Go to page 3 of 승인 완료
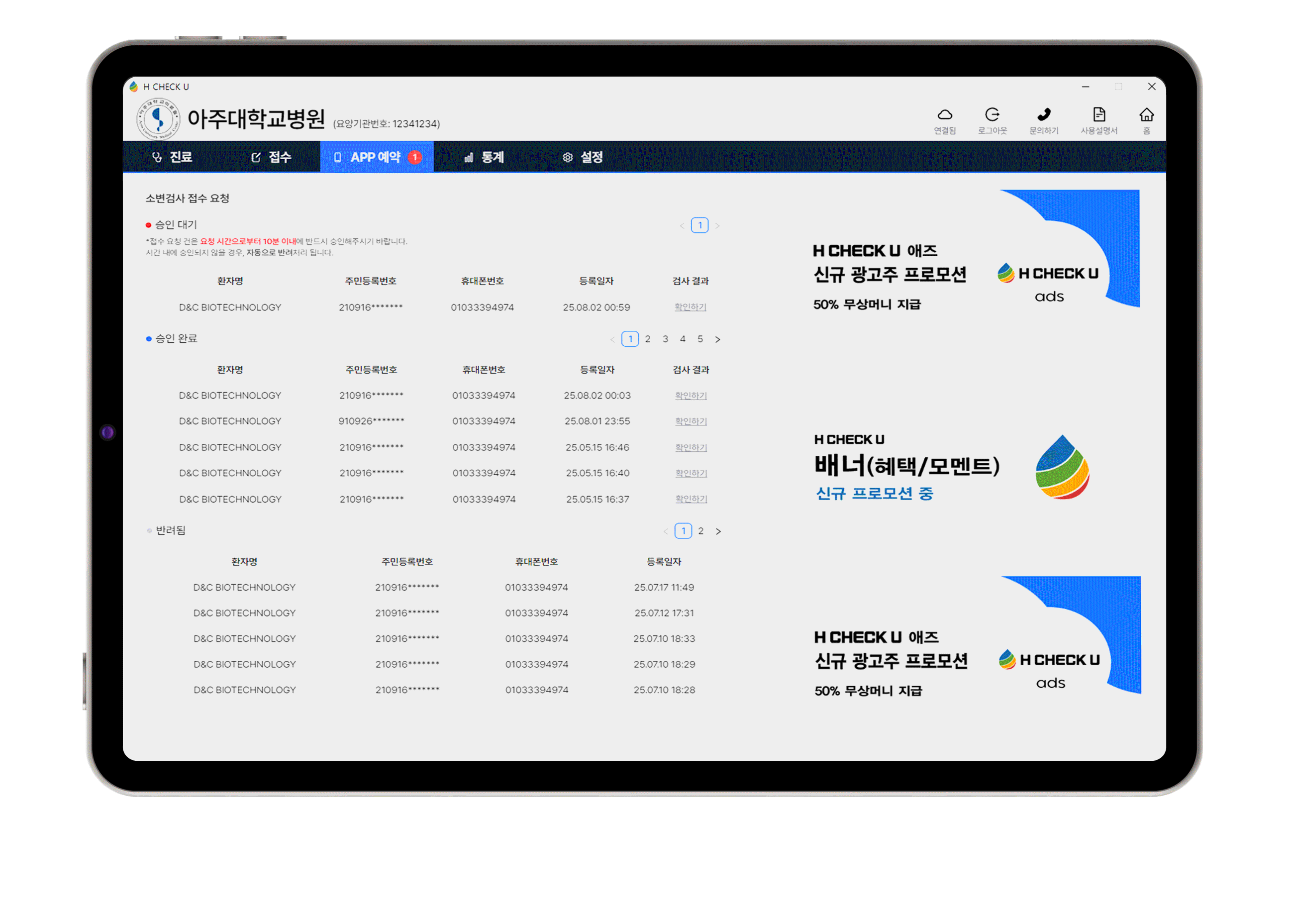 (665, 339)
